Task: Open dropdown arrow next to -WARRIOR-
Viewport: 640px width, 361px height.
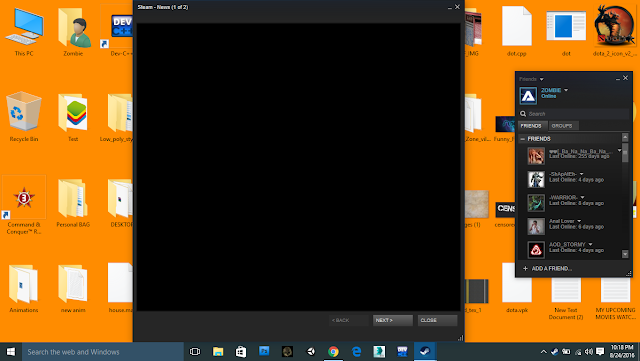Action: [x=582, y=197]
